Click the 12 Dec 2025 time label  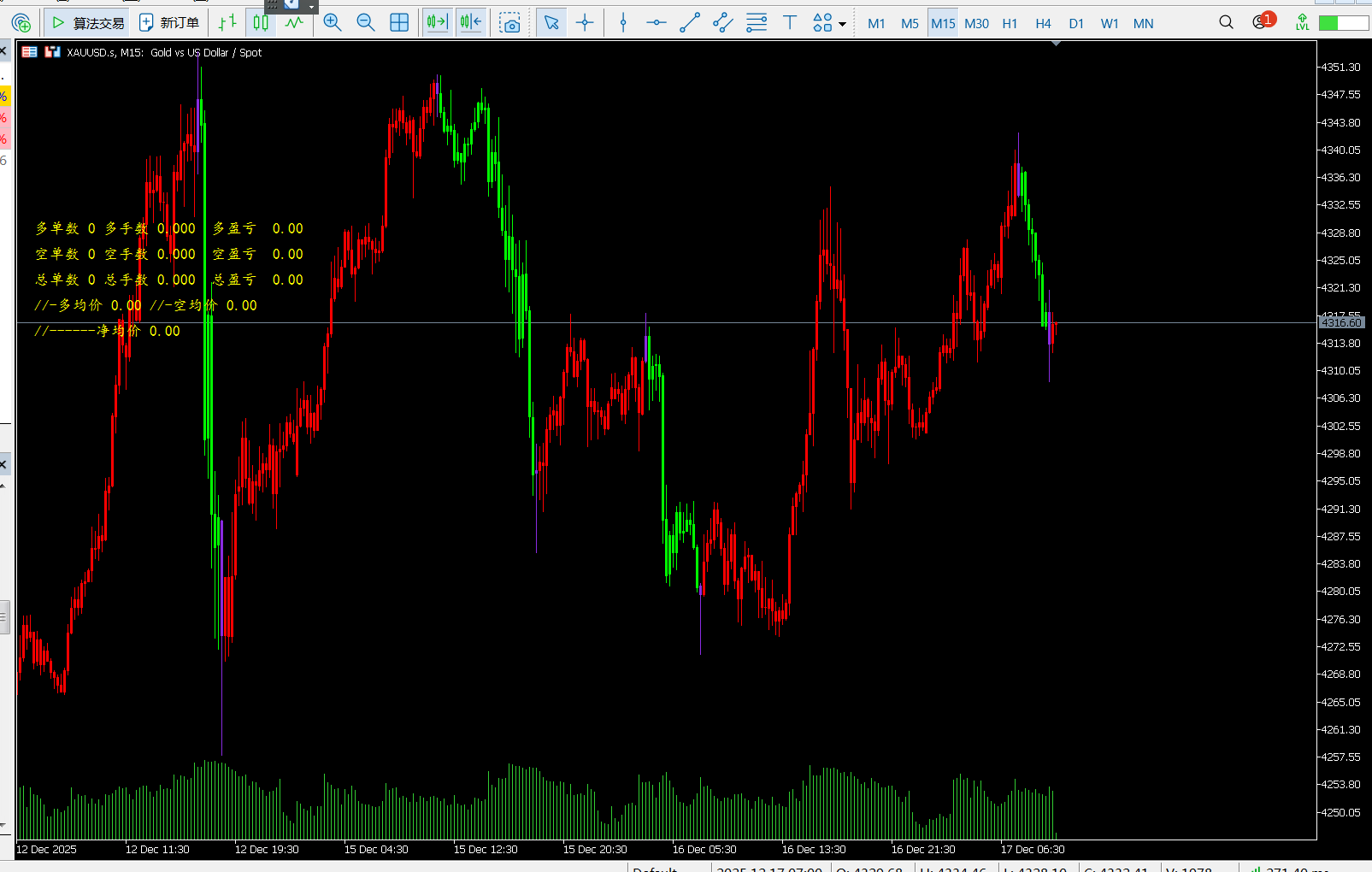(46, 850)
